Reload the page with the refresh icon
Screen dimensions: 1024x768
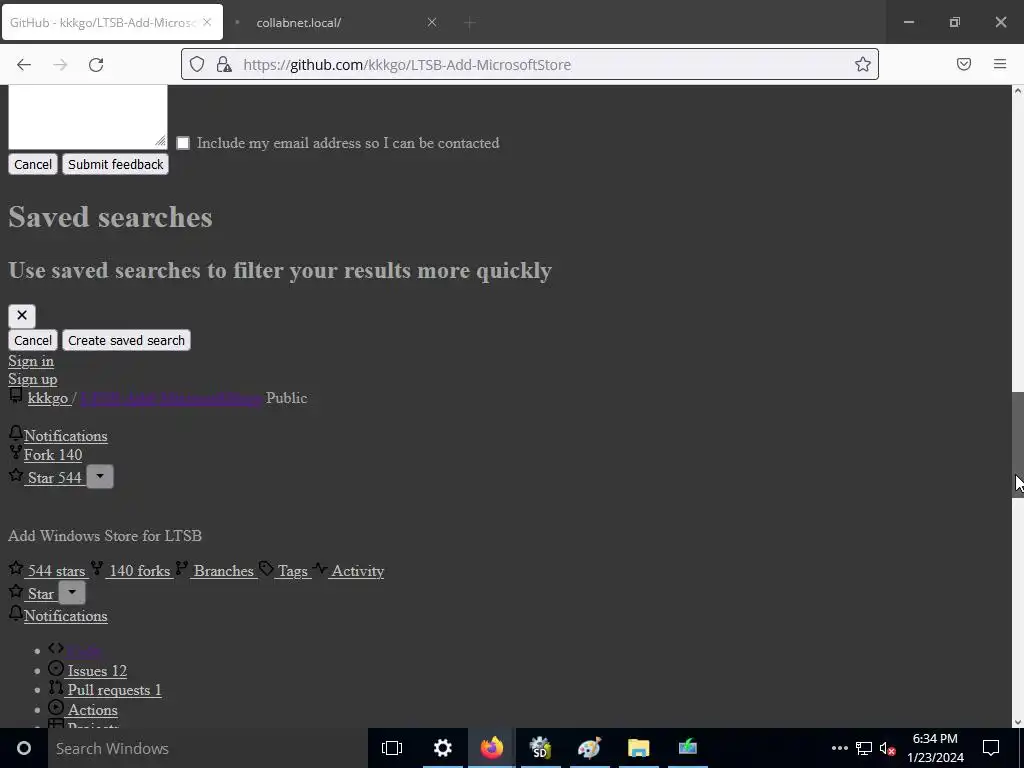click(x=96, y=65)
